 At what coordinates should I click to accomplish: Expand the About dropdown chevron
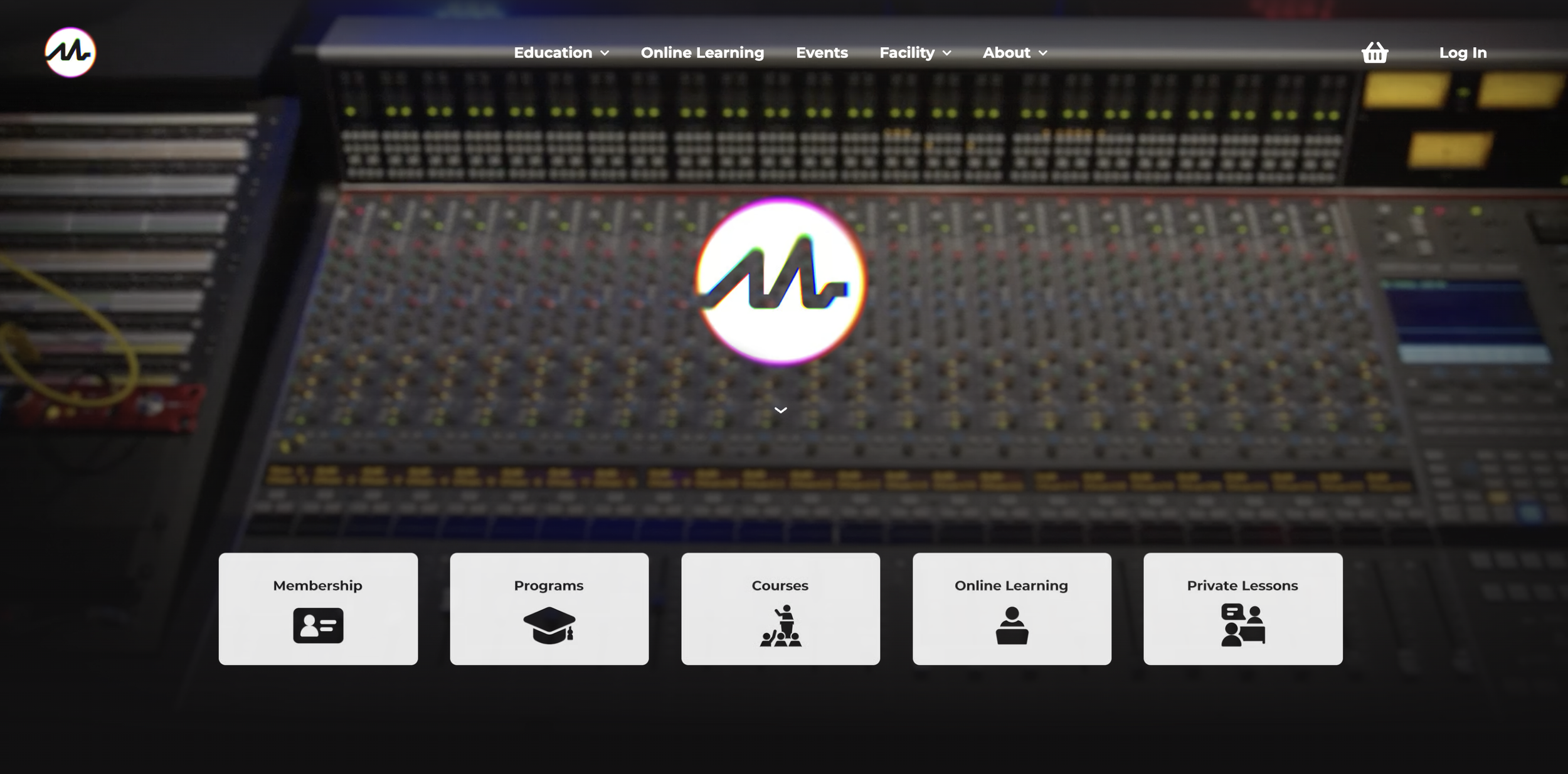tap(1043, 53)
